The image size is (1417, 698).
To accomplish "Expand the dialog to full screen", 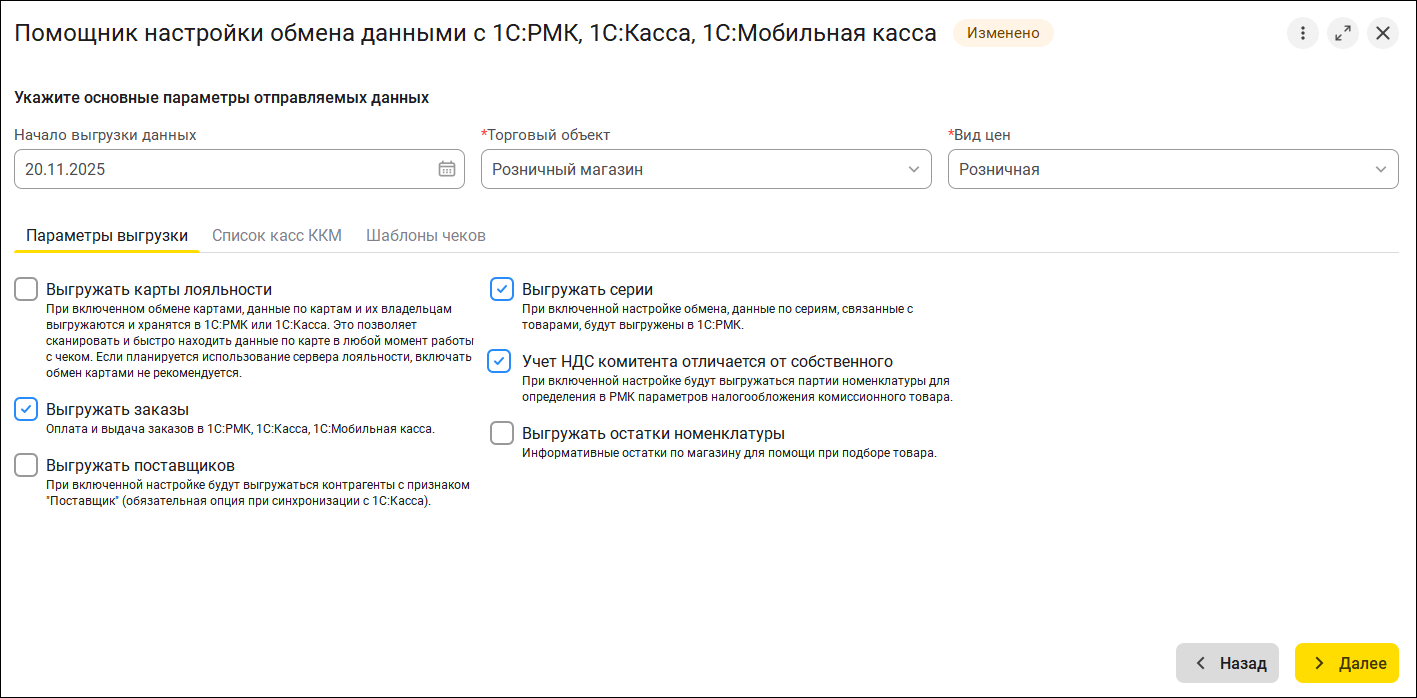I will click(1342, 33).
